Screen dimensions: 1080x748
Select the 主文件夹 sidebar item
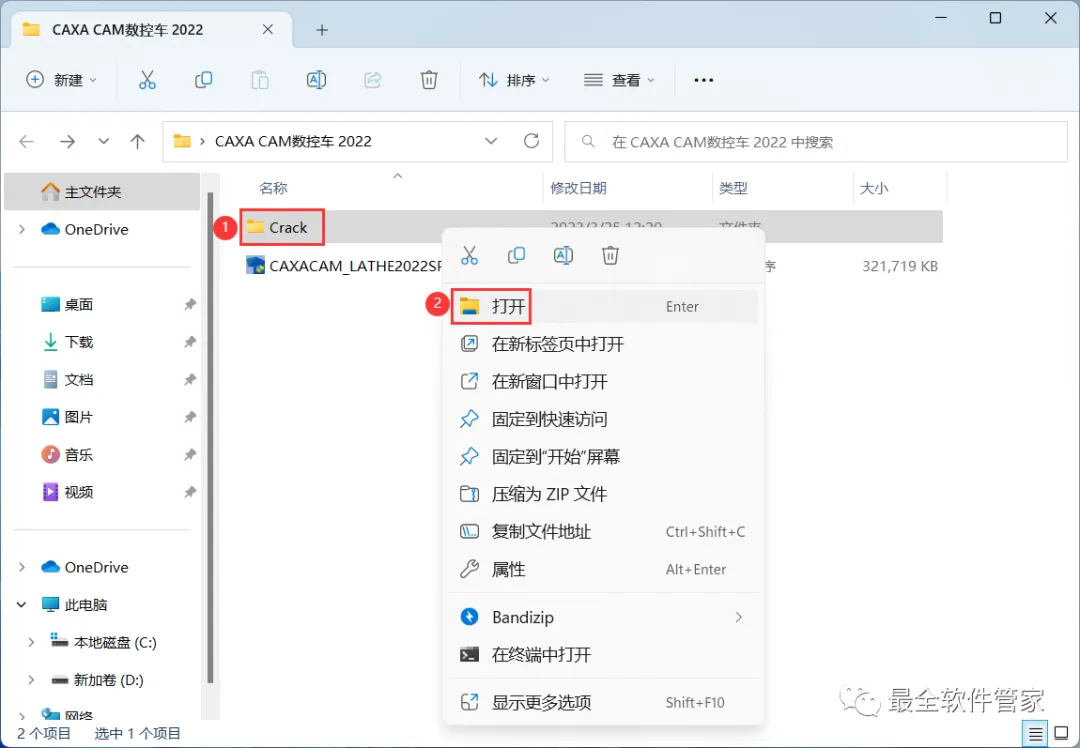coord(102,191)
